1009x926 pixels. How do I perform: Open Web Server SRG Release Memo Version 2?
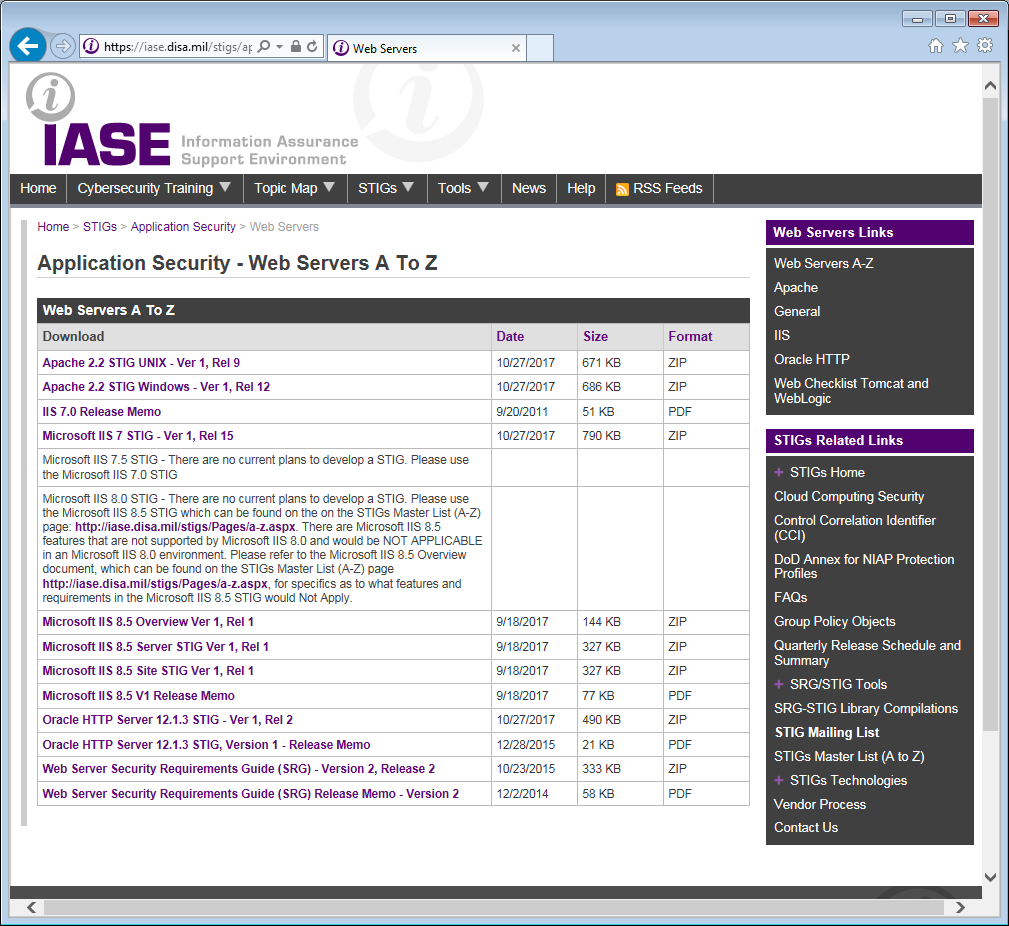251,794
